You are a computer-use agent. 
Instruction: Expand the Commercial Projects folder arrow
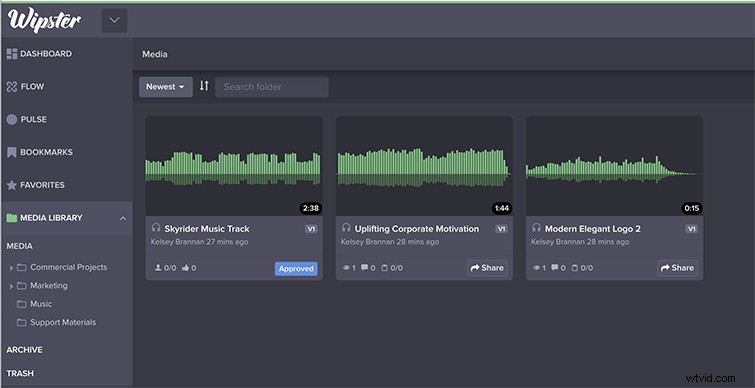click(11, 268)
